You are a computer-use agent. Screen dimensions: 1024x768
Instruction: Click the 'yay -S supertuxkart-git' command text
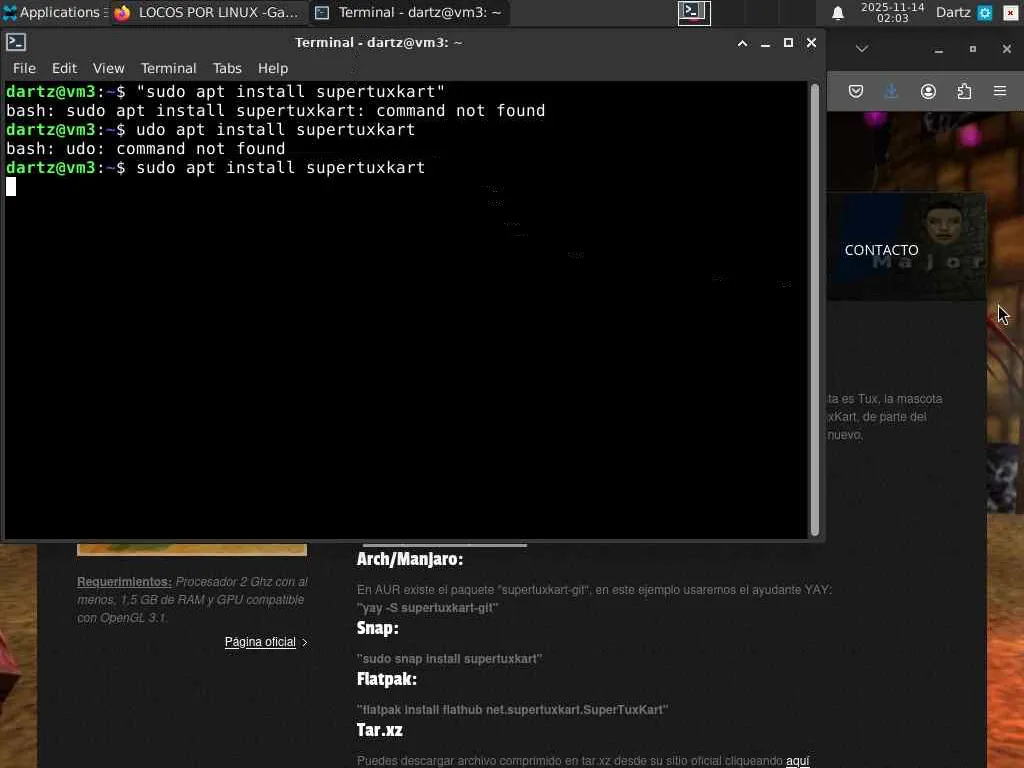427,608
